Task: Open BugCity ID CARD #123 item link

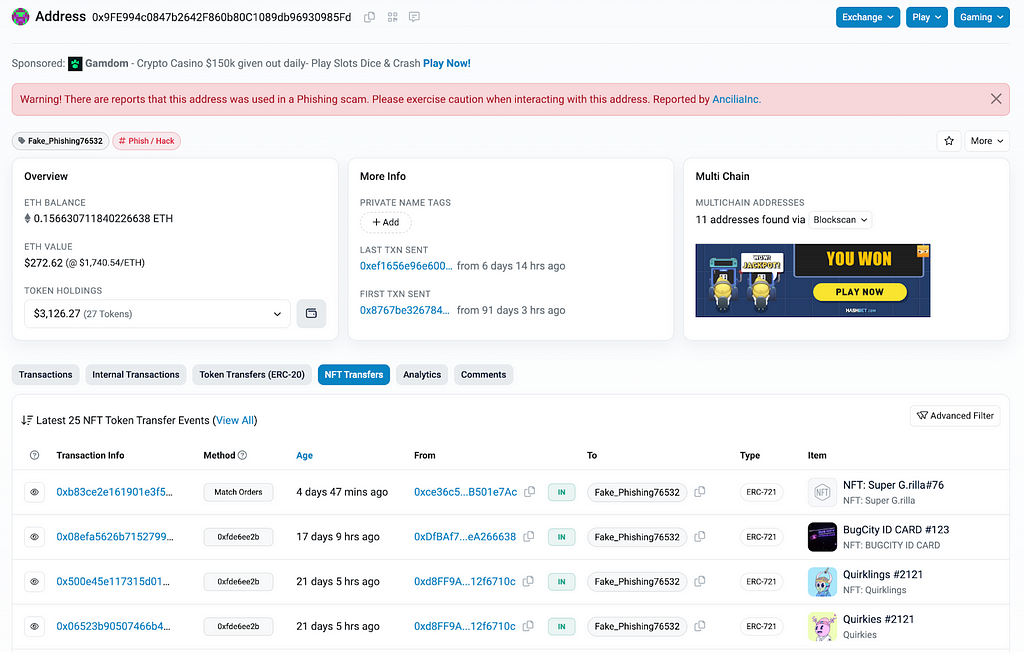Action: pyautogui.click(x=895, y=530)
